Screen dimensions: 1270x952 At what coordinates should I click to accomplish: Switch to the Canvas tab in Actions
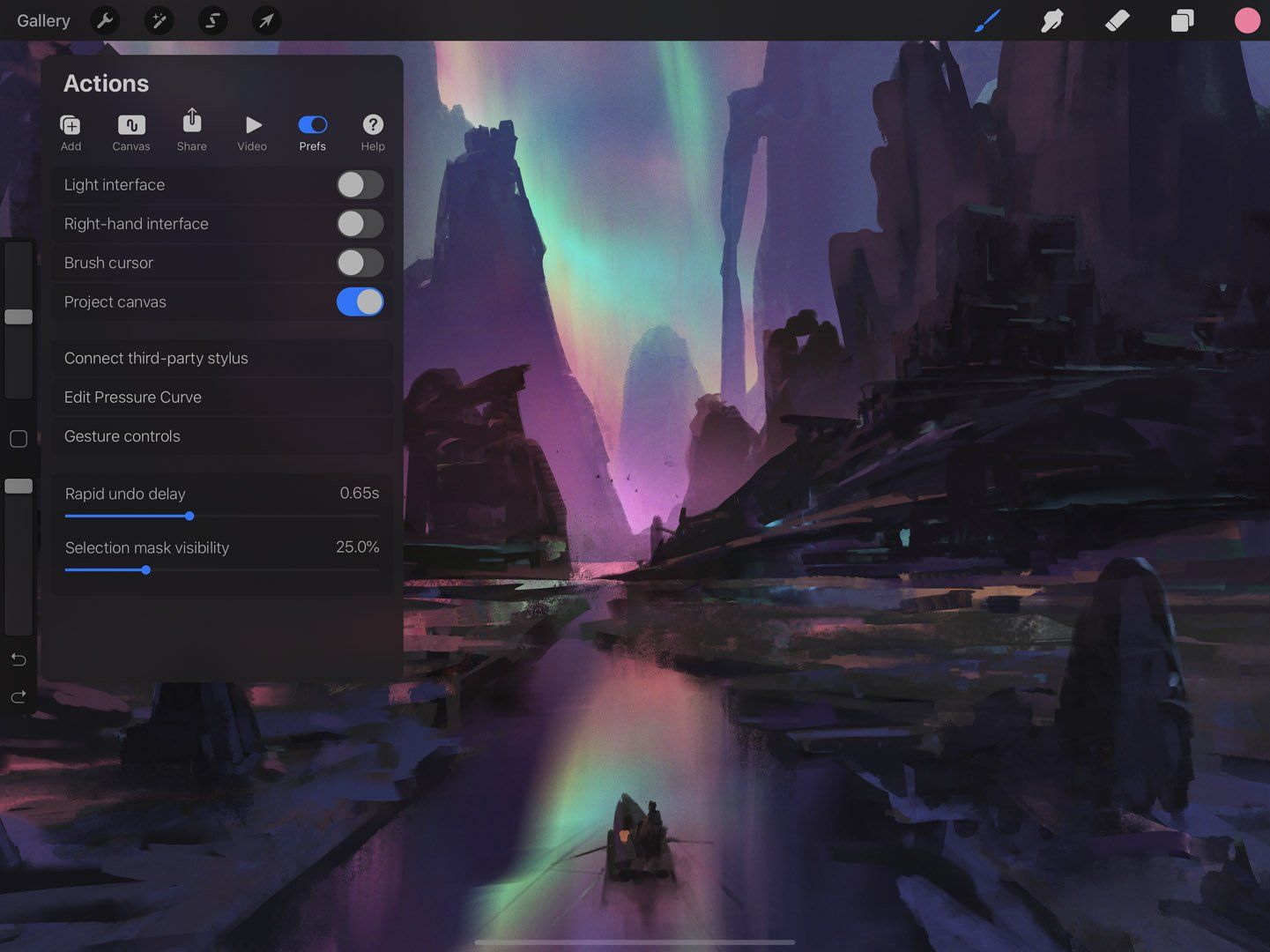131,130
